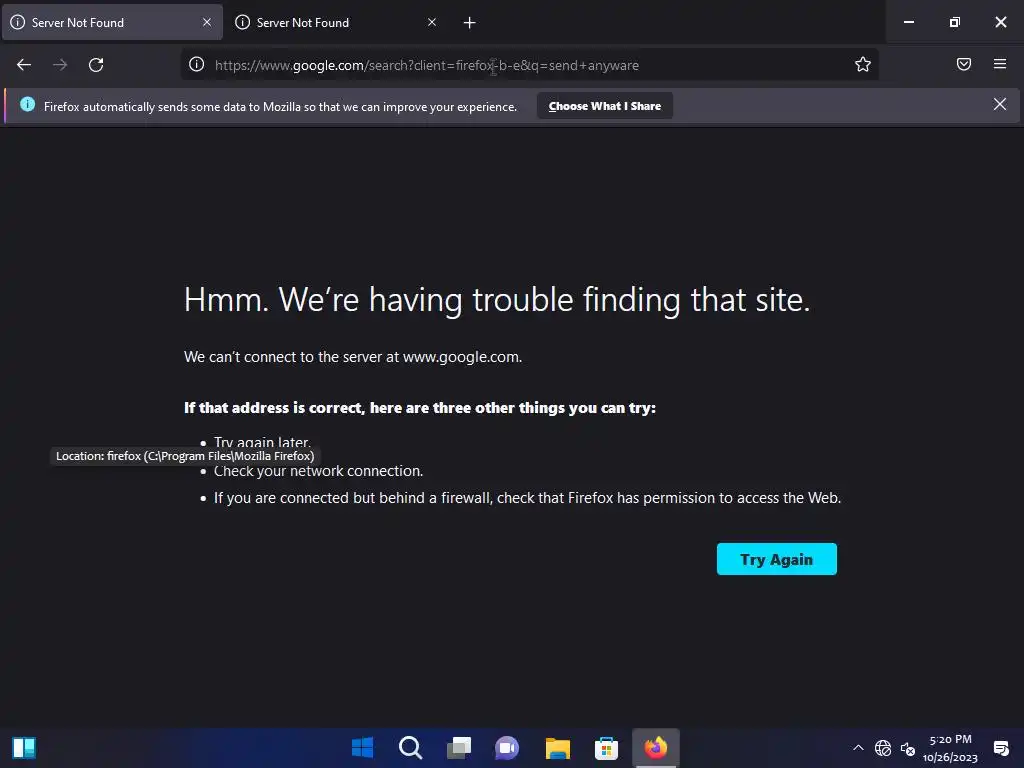The width and height of the screenshot is (1024, 768).
Task: Show hidden system tray icons
Action: pos(858,748)
